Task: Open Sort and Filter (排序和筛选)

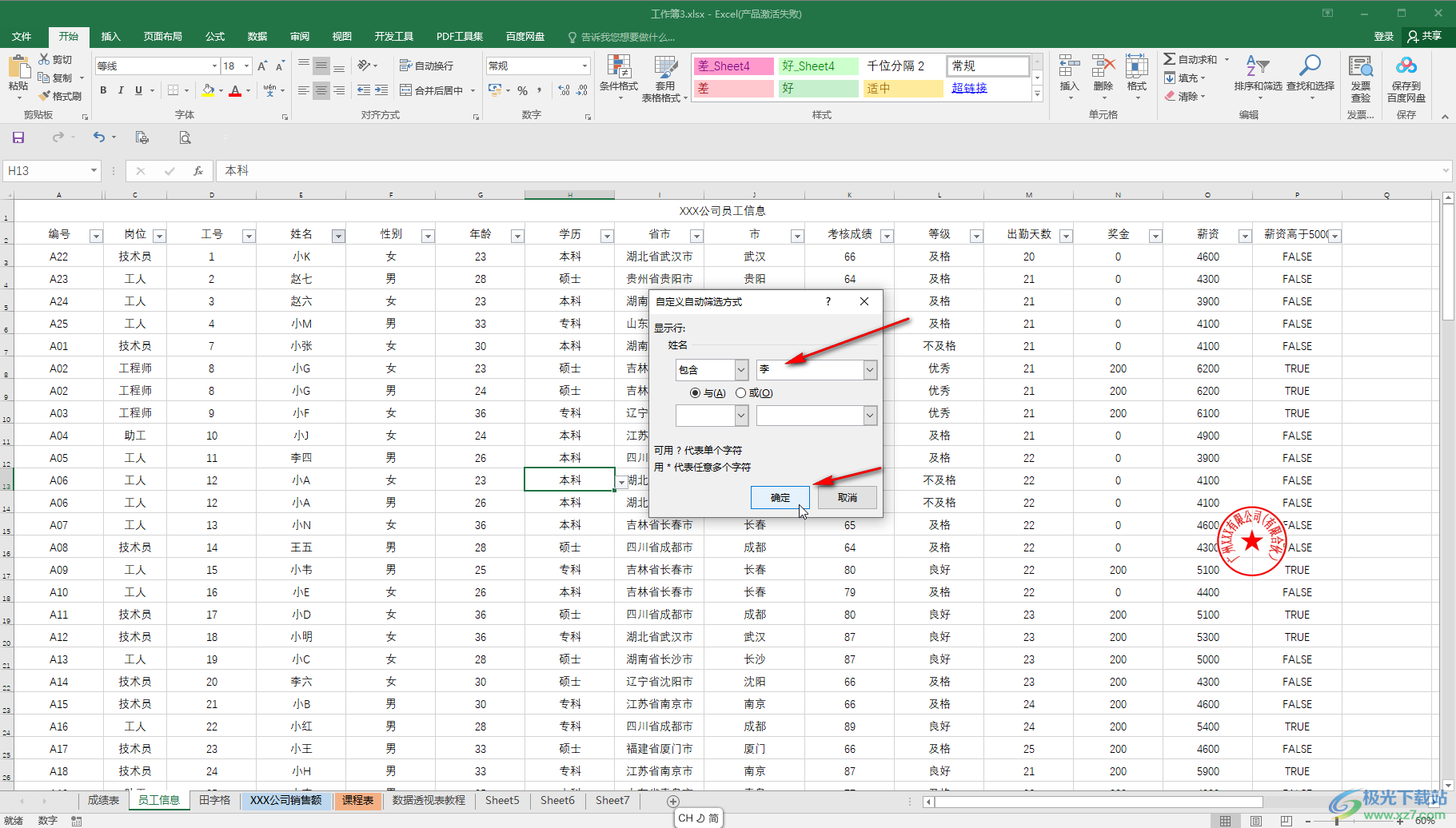Action: click(1258, 78)
